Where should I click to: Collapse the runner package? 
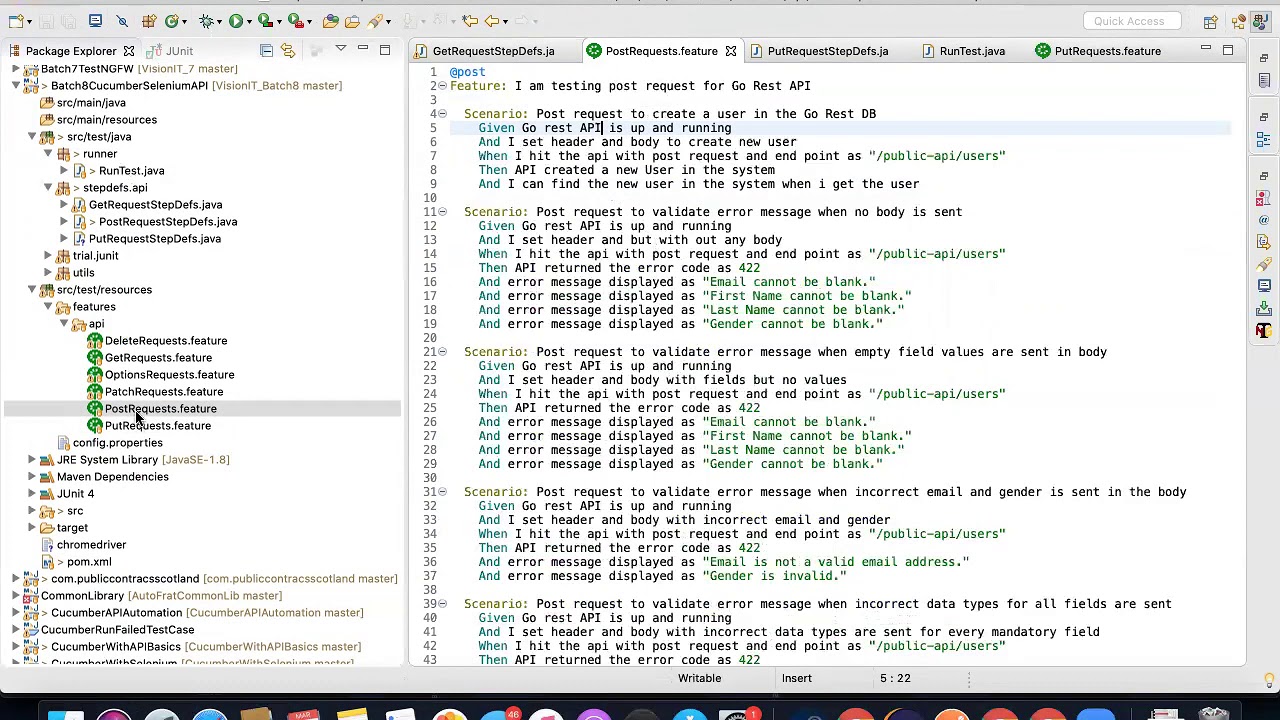48,154
